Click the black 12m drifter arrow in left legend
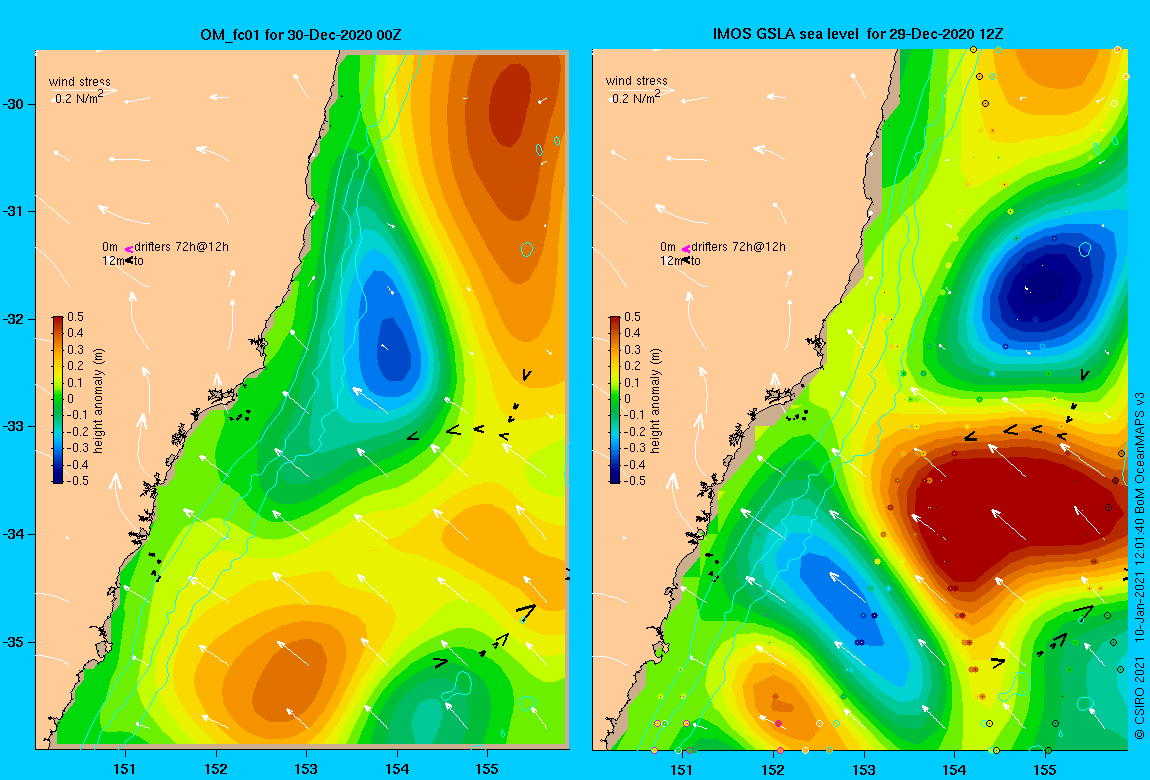The image size is (1150, 780). (128, 260)
